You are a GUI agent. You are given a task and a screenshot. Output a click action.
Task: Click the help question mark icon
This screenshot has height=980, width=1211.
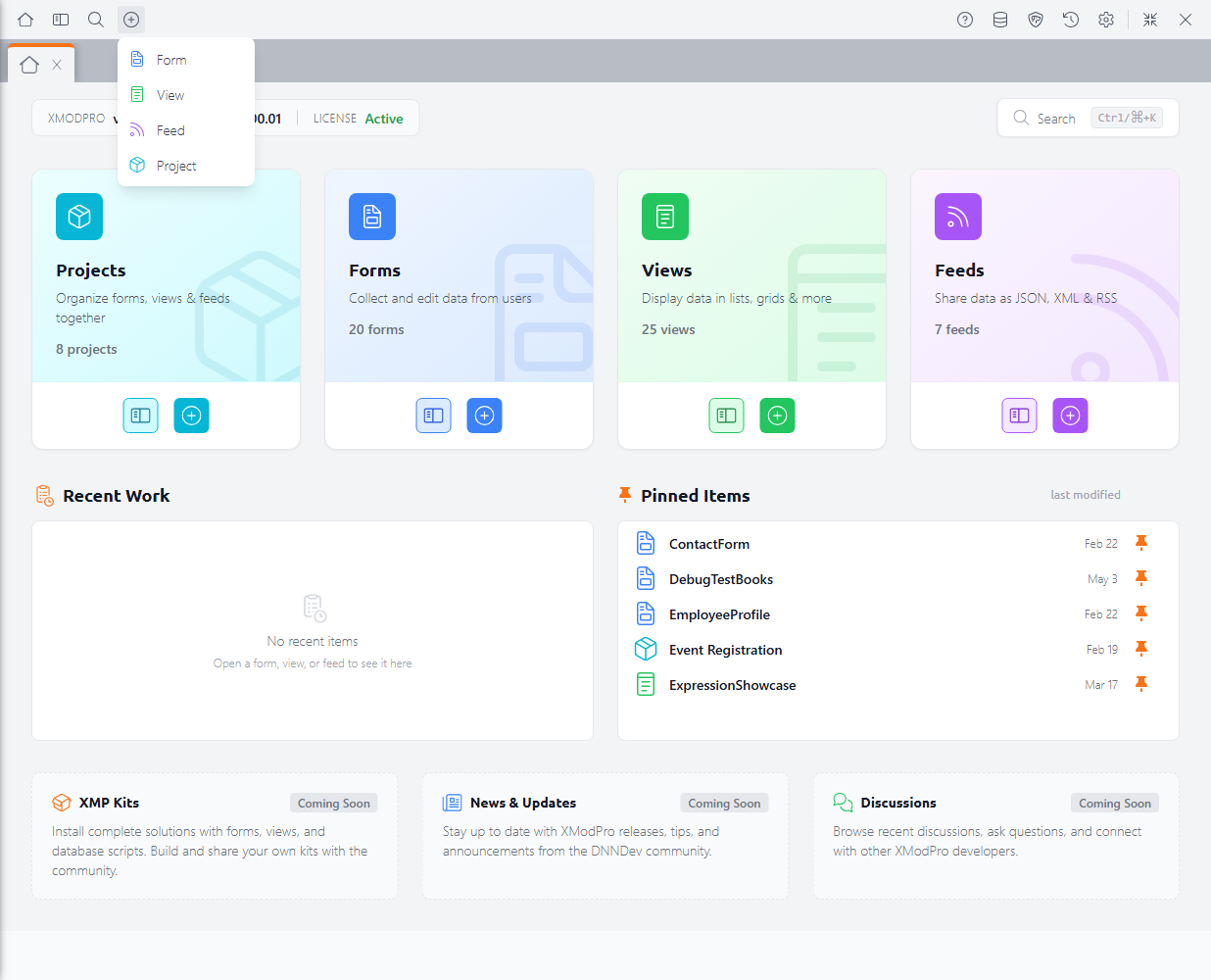(x=965, y=20)
